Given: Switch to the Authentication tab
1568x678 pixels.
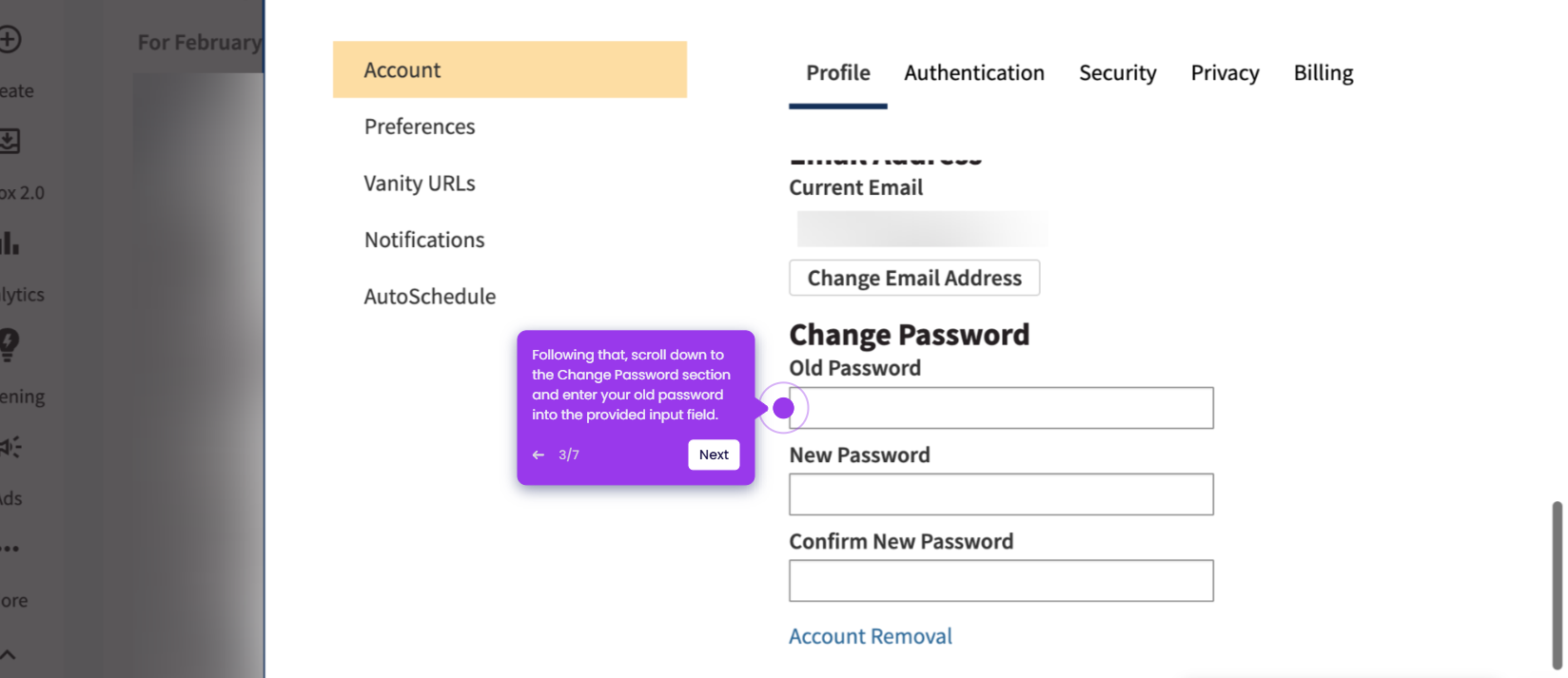Looking at the screenshot, I should [x=974, y=73].
